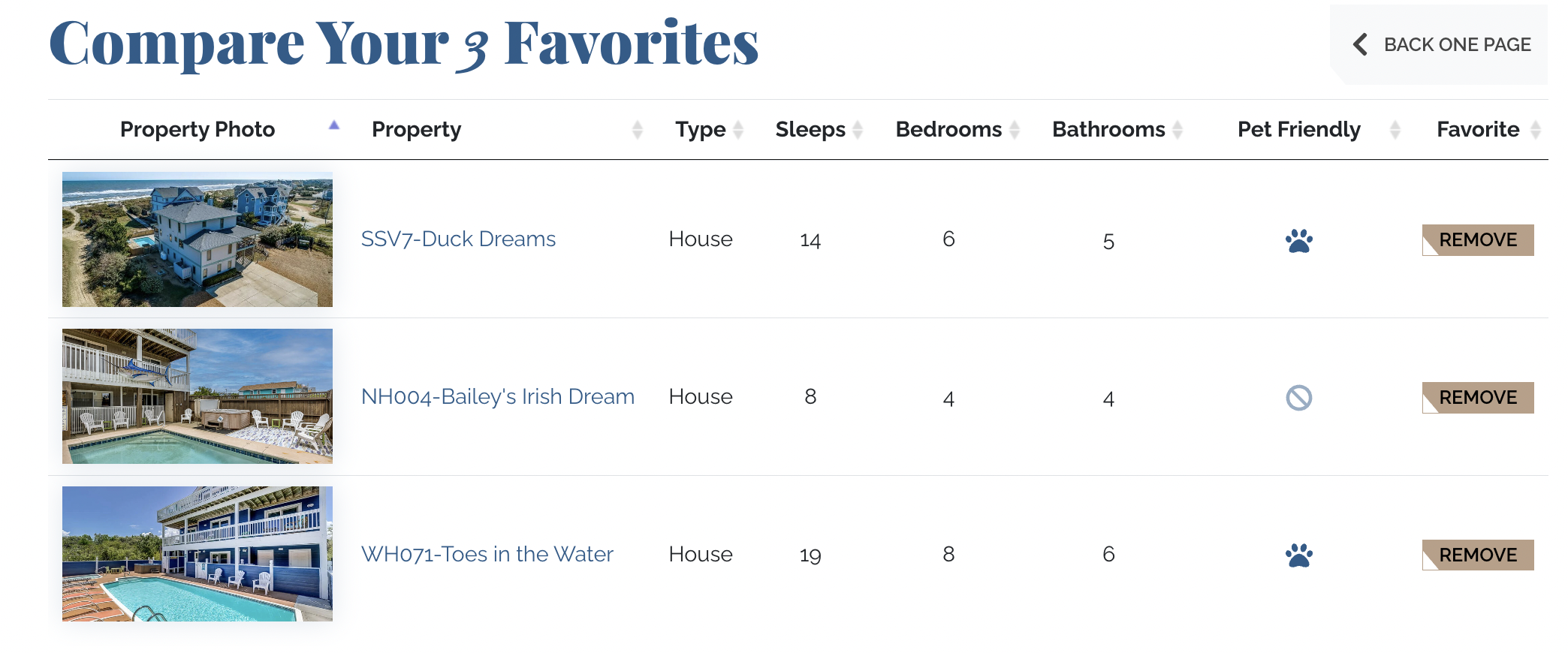Click the Property Photo column header
The width and height of the screenshot is (1568, 653).
coord(198,130)
